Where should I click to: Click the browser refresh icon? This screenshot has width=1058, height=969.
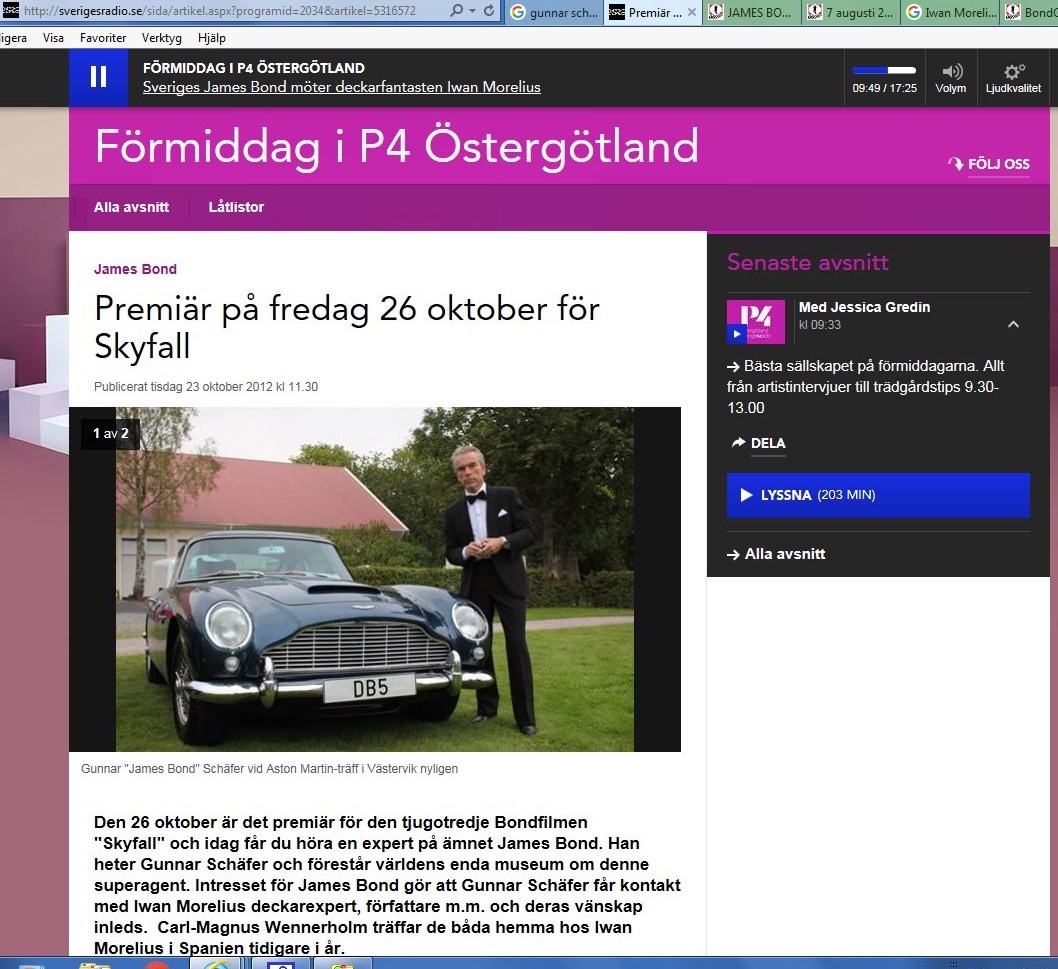(x=488, y=11)
